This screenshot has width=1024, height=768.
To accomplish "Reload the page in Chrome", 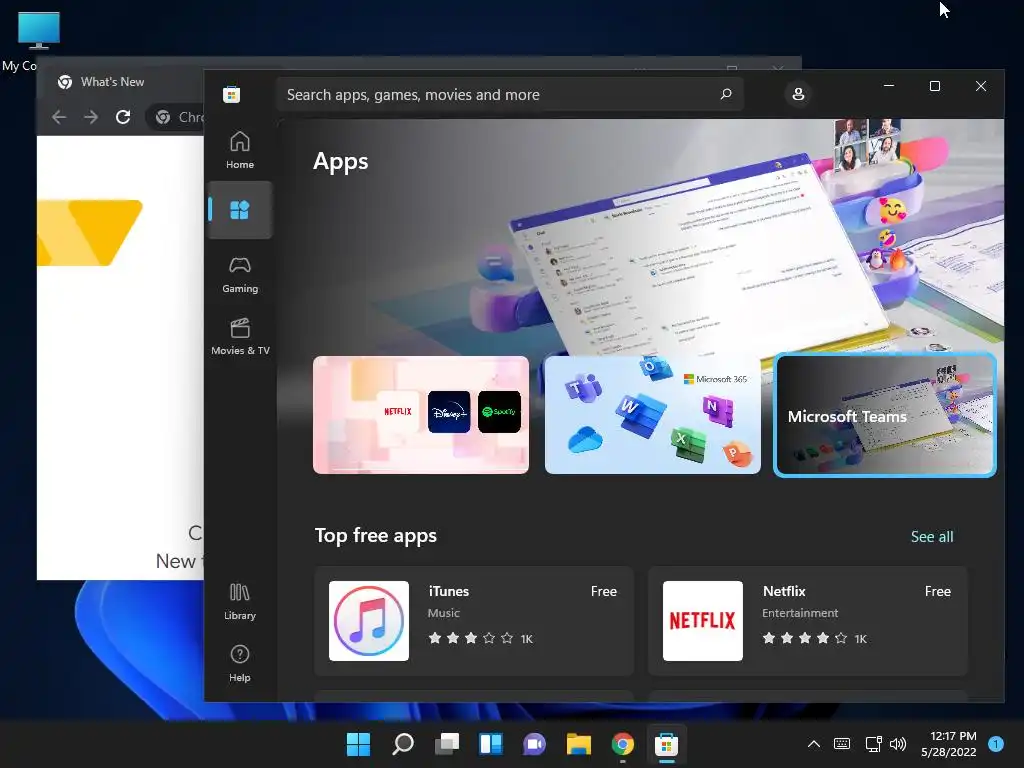I will tap(123, 117).
